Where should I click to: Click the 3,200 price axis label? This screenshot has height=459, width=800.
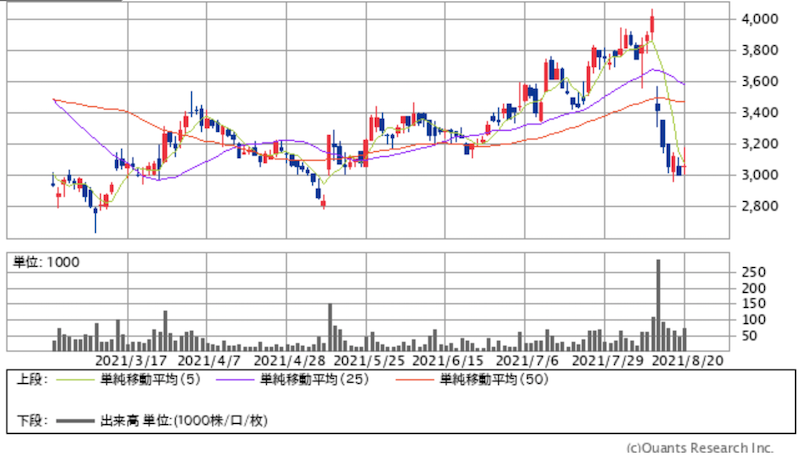tap(760, 144)
